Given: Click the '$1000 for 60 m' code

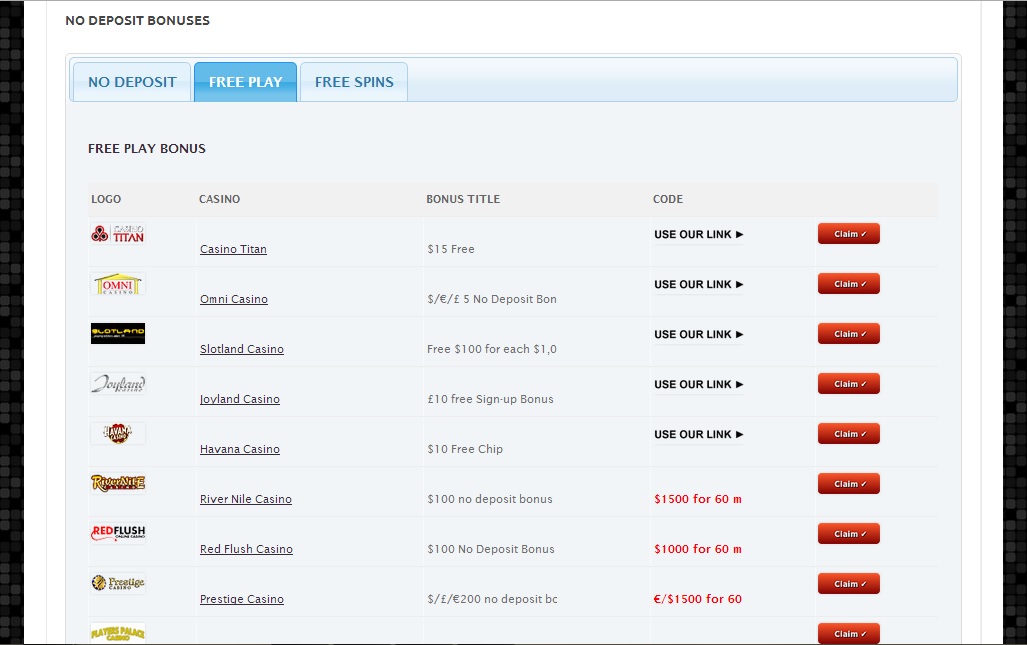Looking at the screenshot, I should click(698, 549).
